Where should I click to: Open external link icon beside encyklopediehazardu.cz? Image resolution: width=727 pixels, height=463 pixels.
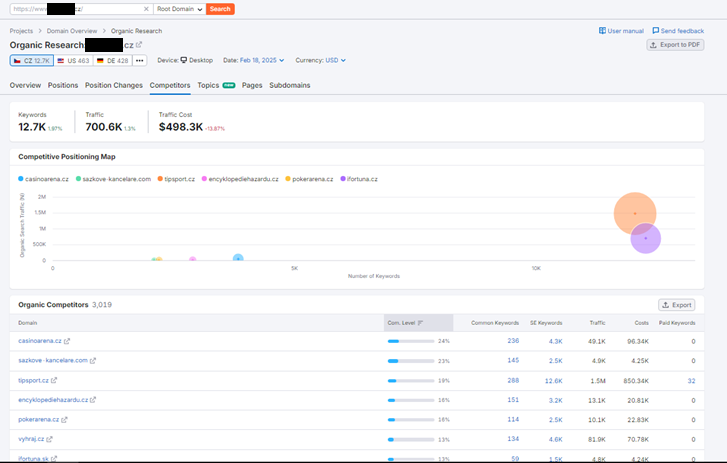click(x=93, y=400)
